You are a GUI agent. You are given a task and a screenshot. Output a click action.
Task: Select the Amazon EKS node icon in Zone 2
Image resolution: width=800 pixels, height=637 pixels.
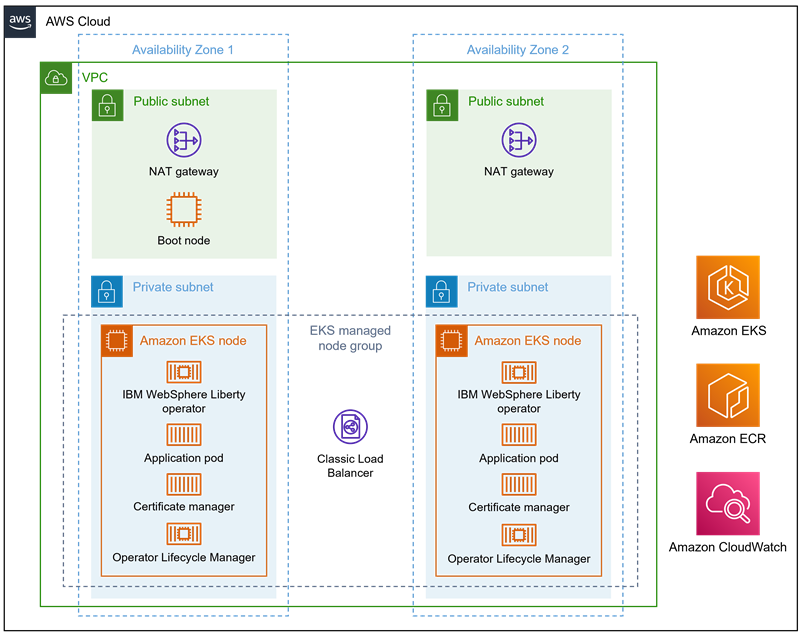(452, 341)
